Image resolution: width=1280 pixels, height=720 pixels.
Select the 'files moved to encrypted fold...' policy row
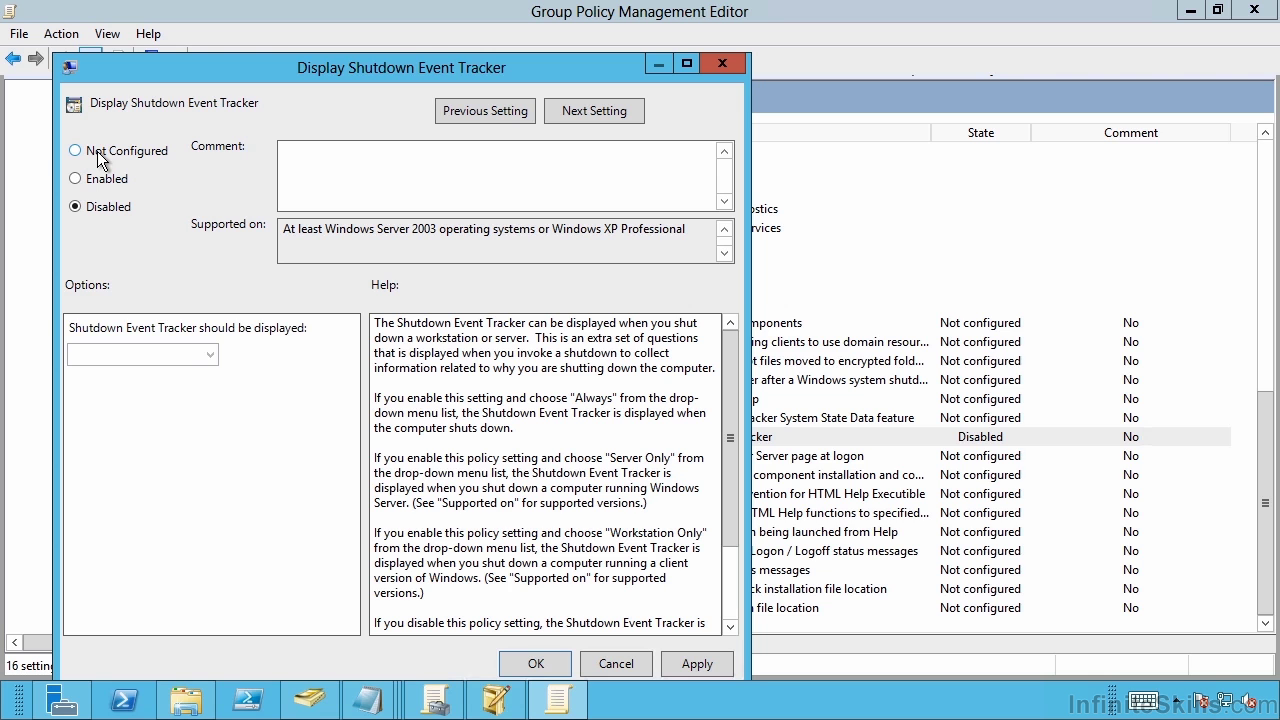[990, 361]
